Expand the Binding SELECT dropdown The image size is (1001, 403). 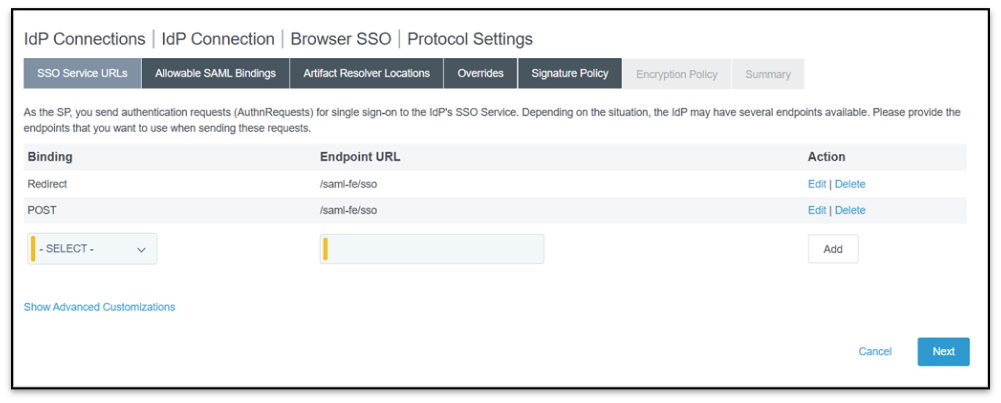tap(93, 249)
